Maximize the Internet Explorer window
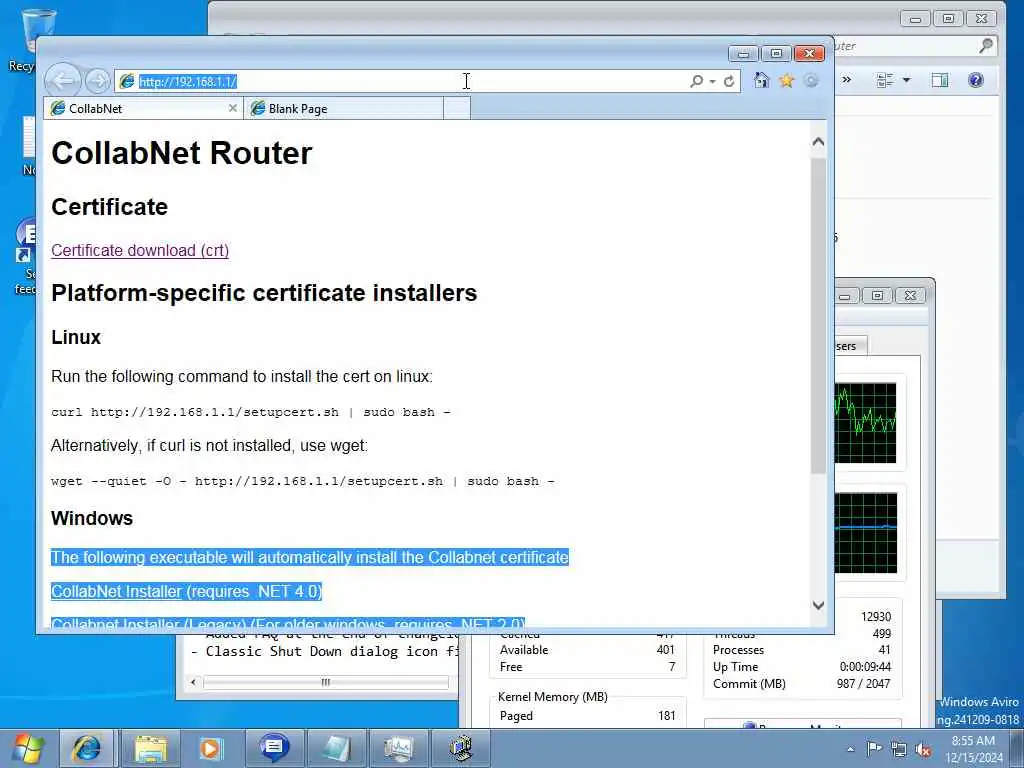 776,54
